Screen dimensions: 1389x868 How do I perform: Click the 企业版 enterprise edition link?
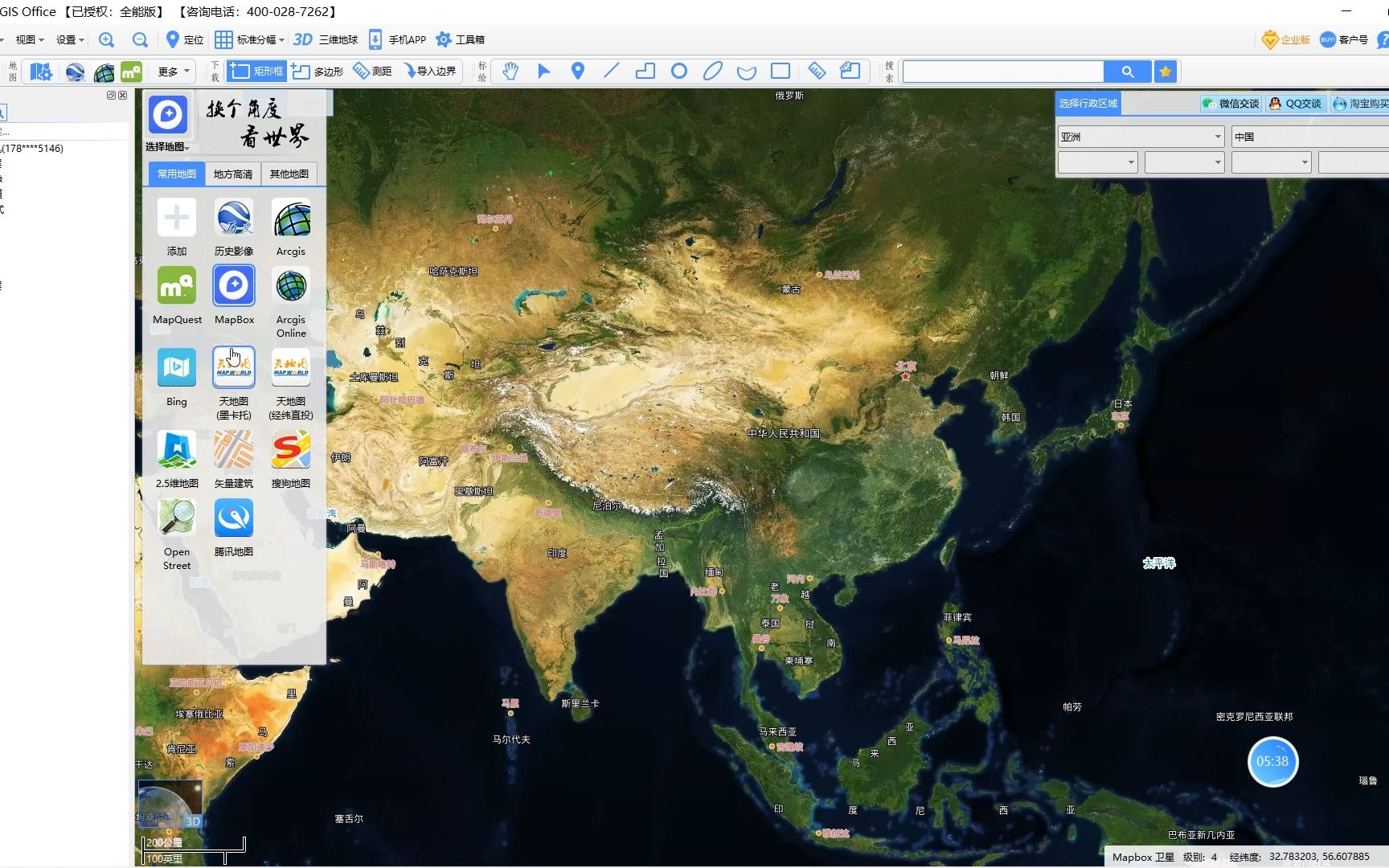pos(1286,39)
